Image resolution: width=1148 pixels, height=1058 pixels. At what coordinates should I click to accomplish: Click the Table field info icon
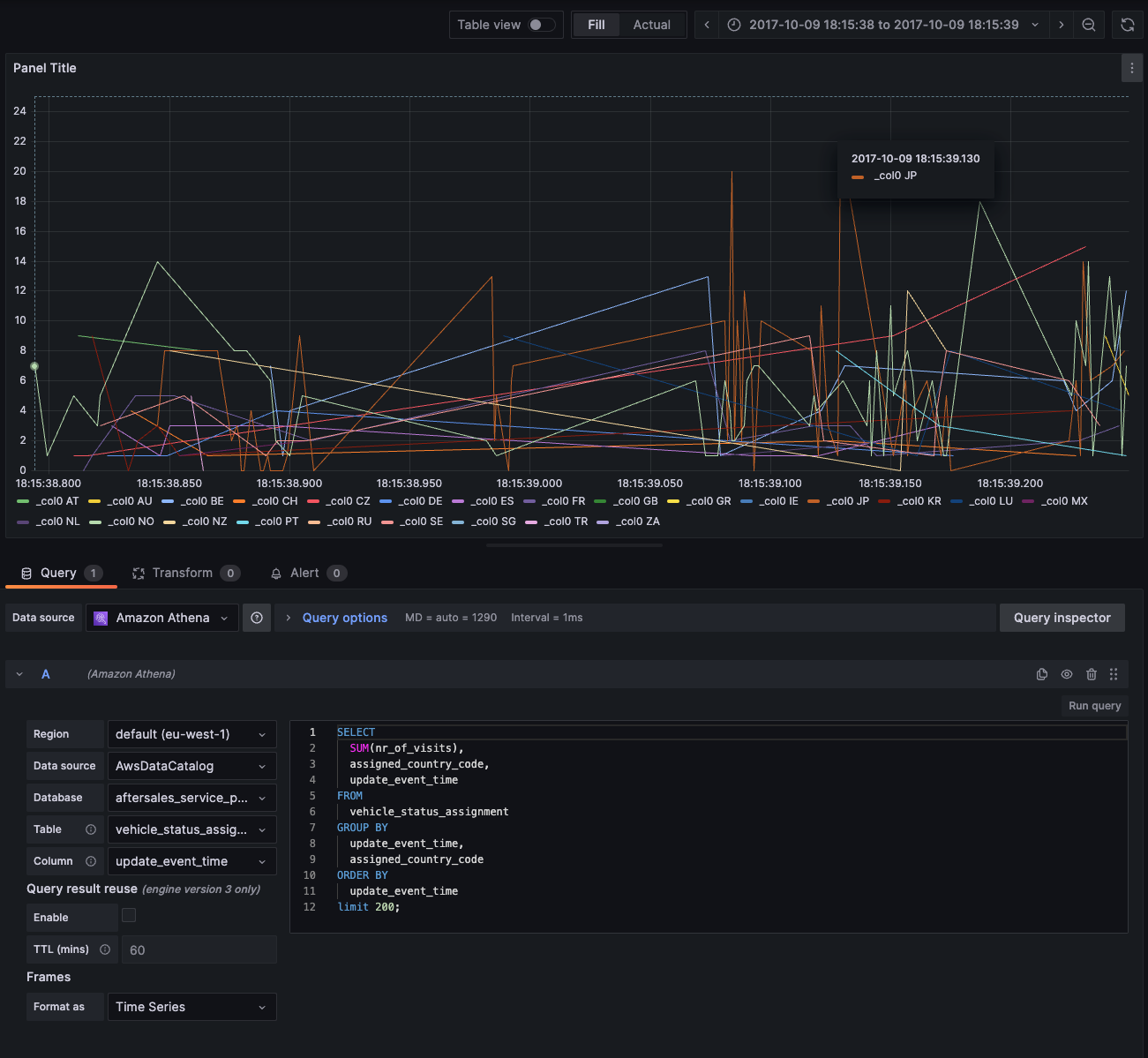tap(90, 829)
